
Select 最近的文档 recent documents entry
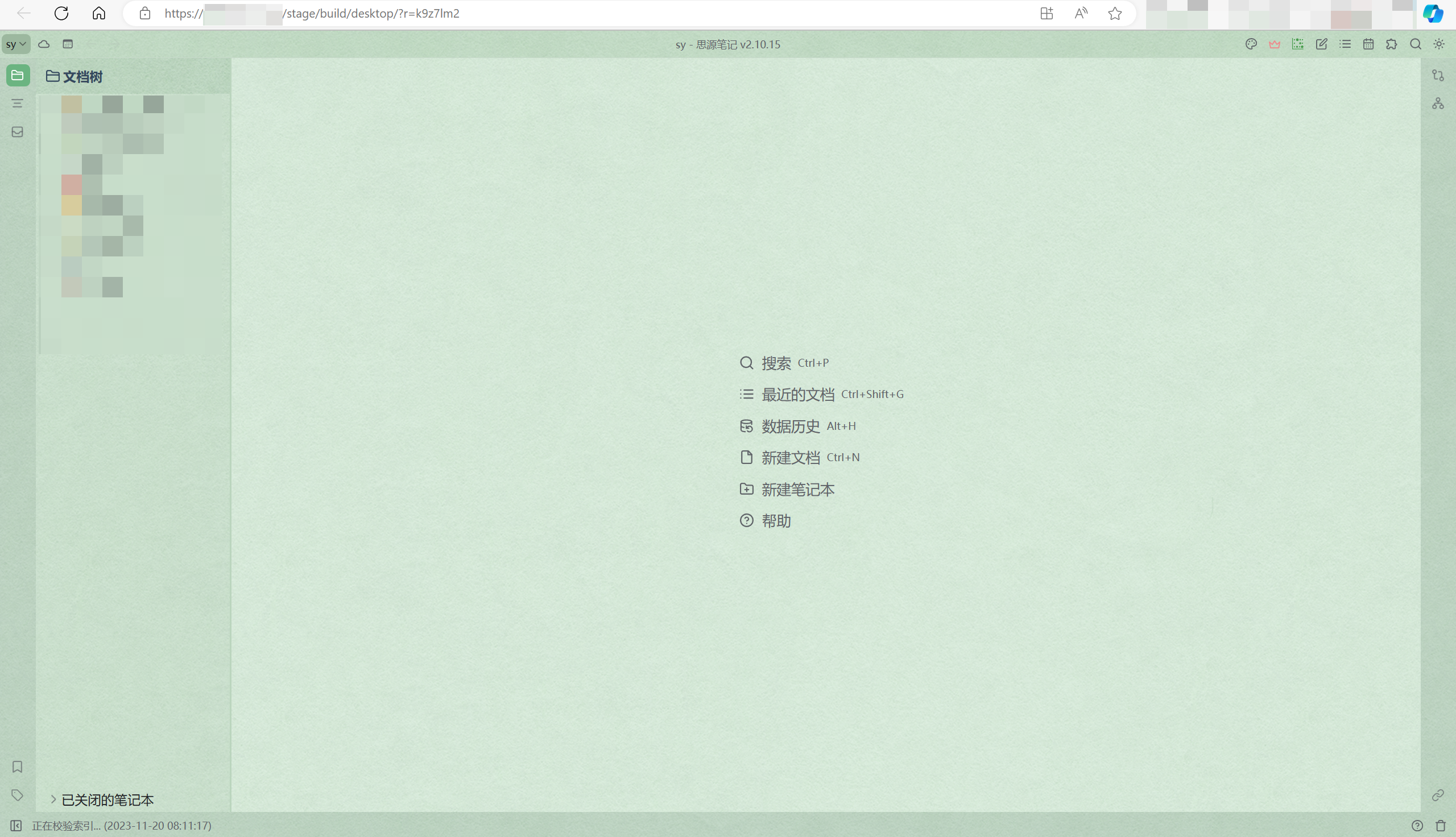(797, 395)
